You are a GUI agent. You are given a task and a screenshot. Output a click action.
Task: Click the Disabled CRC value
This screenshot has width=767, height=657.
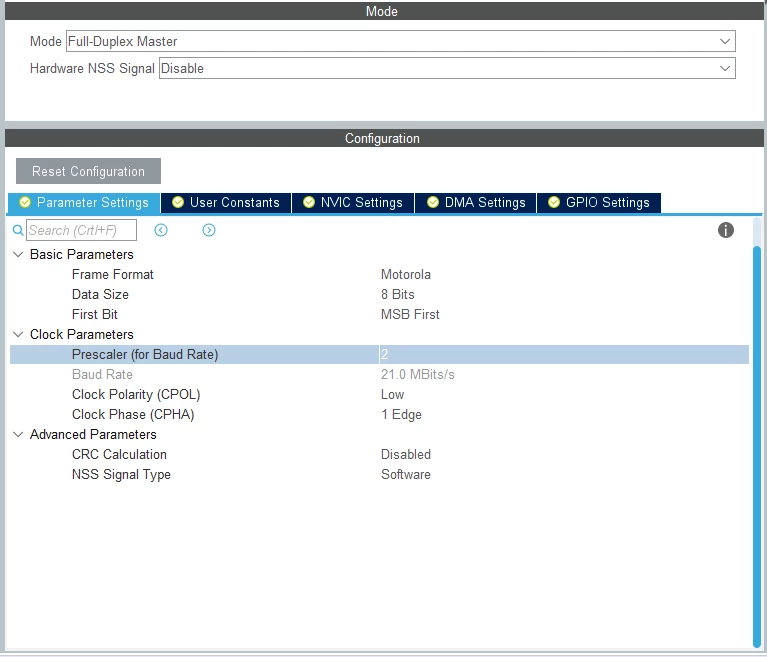click(x=406, y=454)
